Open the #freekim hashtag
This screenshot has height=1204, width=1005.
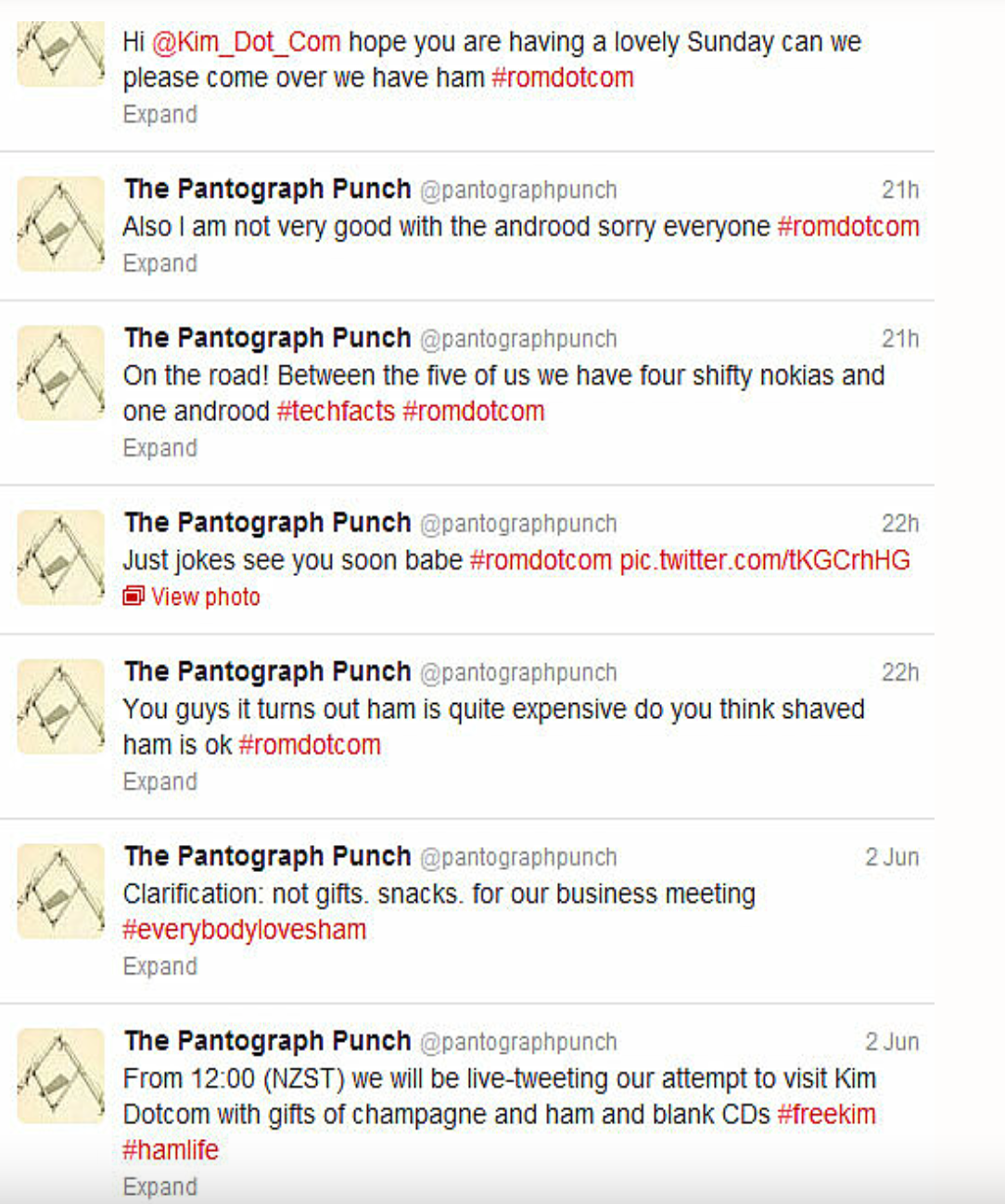pyautogui.click(x=827, y=1114)
